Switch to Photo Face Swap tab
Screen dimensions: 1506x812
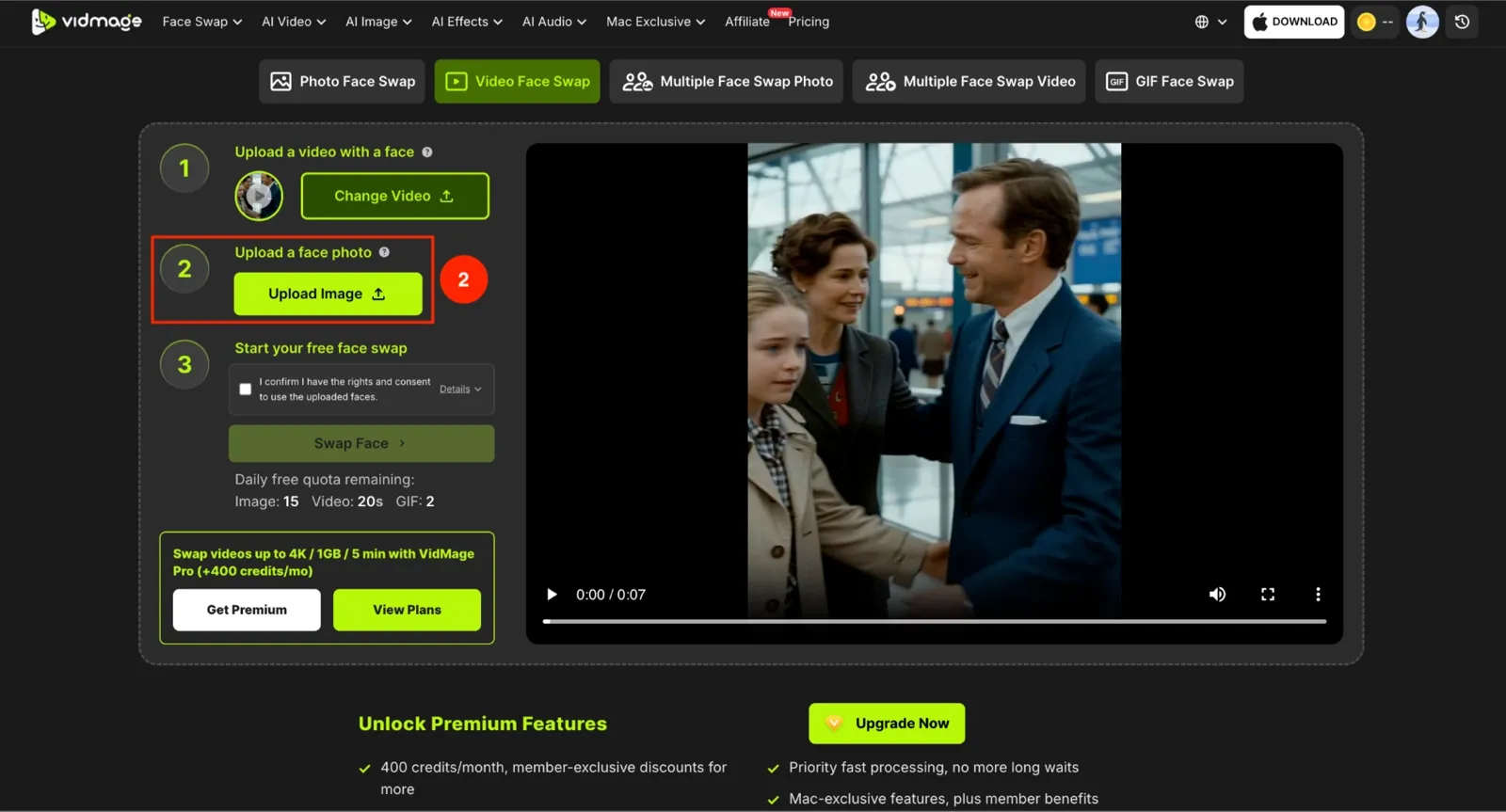pyautogui.click(x=343, y=82)
